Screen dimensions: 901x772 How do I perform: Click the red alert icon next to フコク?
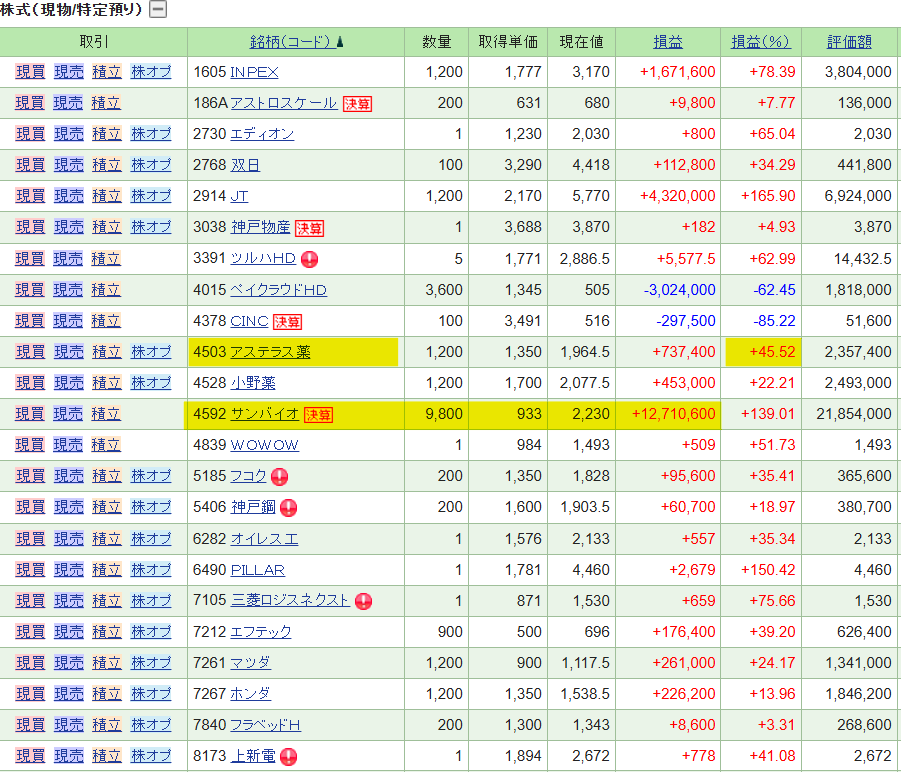click(x=280, y=476)
